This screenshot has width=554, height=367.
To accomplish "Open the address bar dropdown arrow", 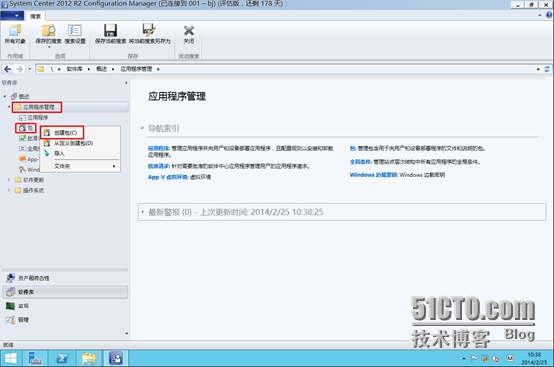I will pyautogui.click(x=538, y=69).
